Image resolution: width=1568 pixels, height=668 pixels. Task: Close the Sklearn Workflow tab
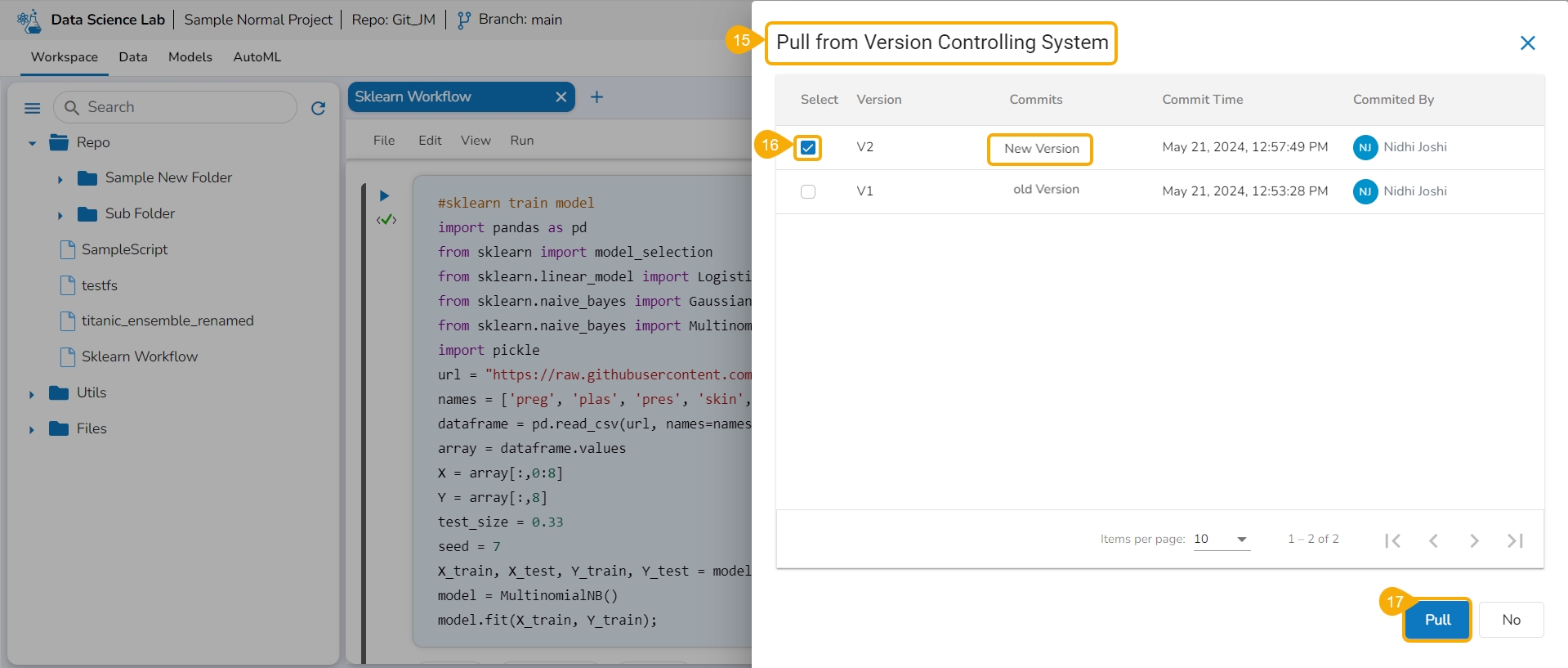tap(561, 97)
